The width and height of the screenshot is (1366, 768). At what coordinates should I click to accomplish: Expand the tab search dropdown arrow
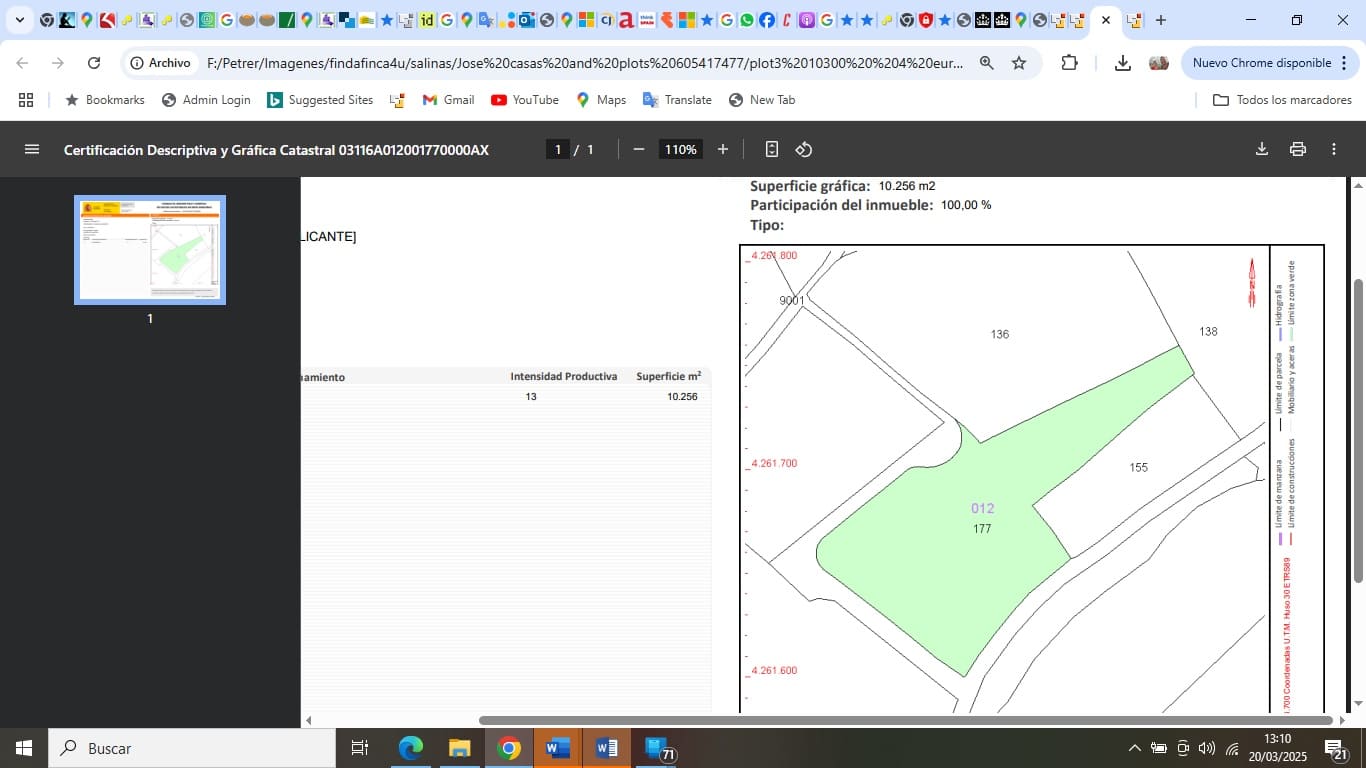pyautogui.click(x=19, y=20)
